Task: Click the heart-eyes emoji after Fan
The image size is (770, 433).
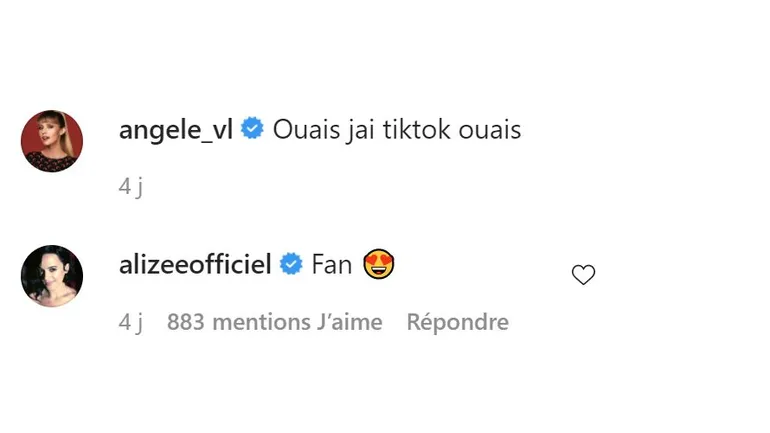Action: click(x=379, y=265)
